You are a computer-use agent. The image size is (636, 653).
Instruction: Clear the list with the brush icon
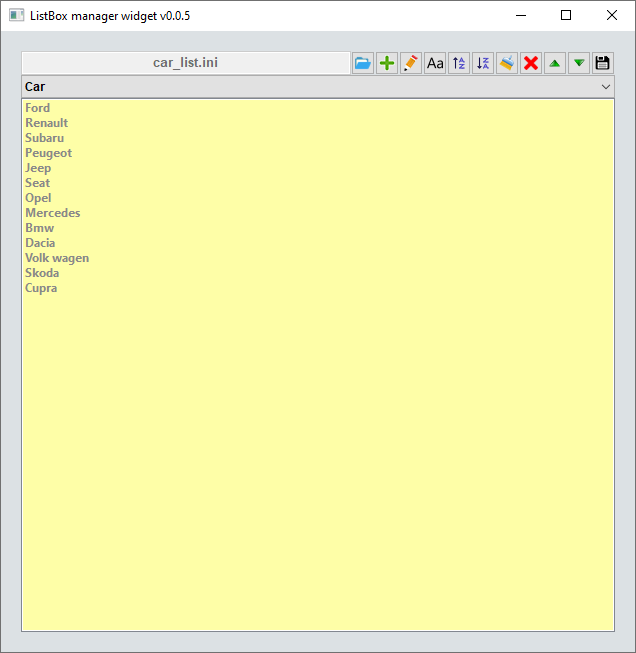pos(507,63)
